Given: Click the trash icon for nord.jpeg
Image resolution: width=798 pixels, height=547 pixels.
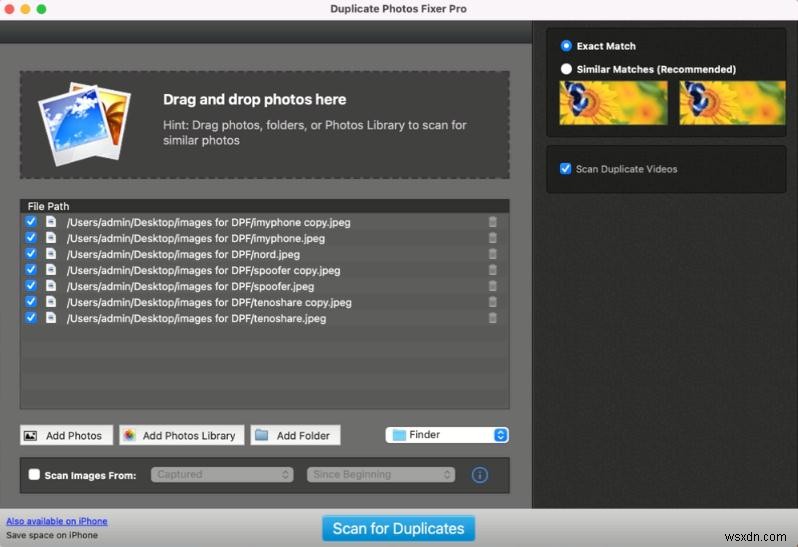Looking at the screenshot, I should coord(492,254).
